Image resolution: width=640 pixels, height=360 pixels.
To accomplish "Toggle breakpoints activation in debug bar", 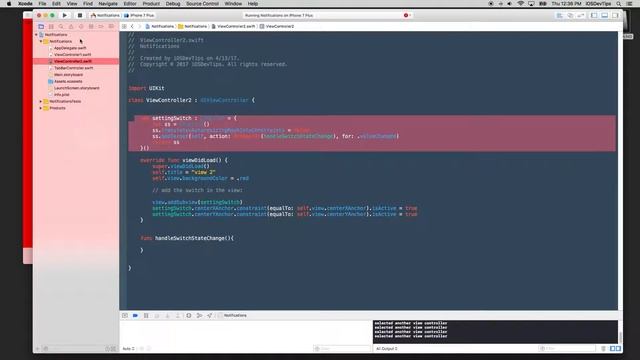I will (136, 316).
